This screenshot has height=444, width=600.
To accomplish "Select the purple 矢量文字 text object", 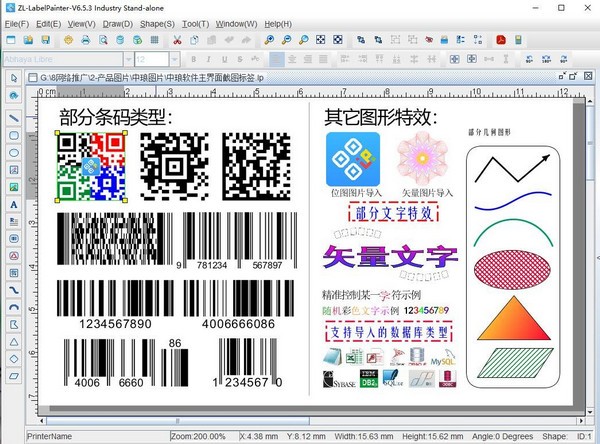I will click(x=390, y=257).
